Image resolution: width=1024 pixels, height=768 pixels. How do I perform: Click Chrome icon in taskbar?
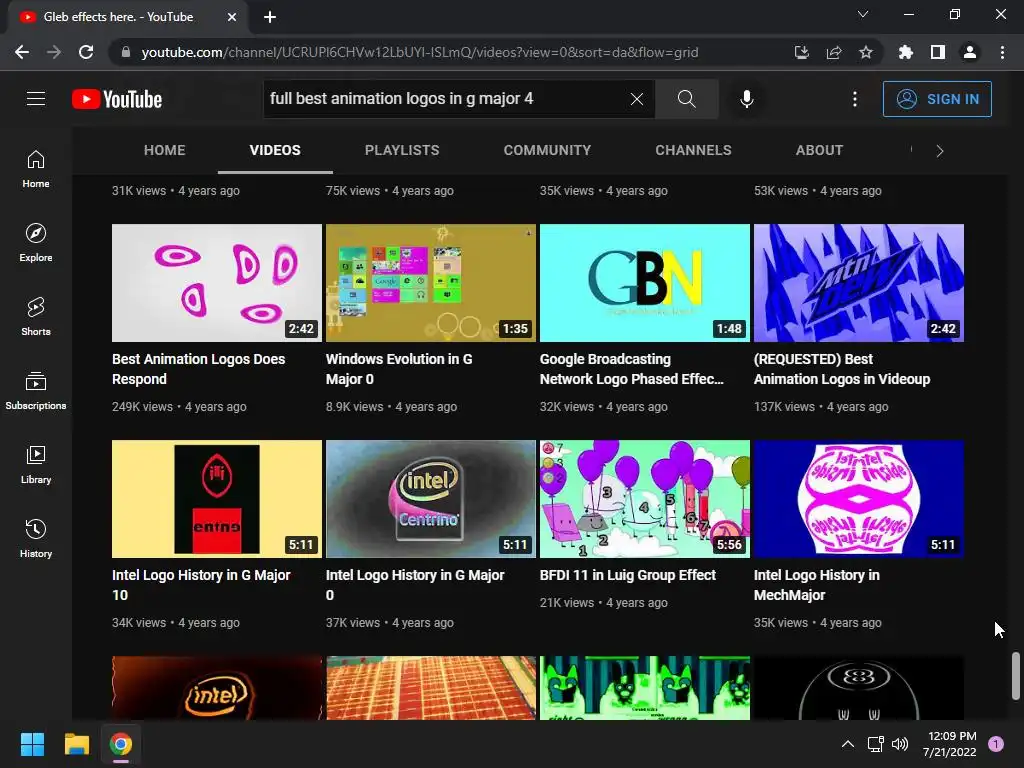121,744
